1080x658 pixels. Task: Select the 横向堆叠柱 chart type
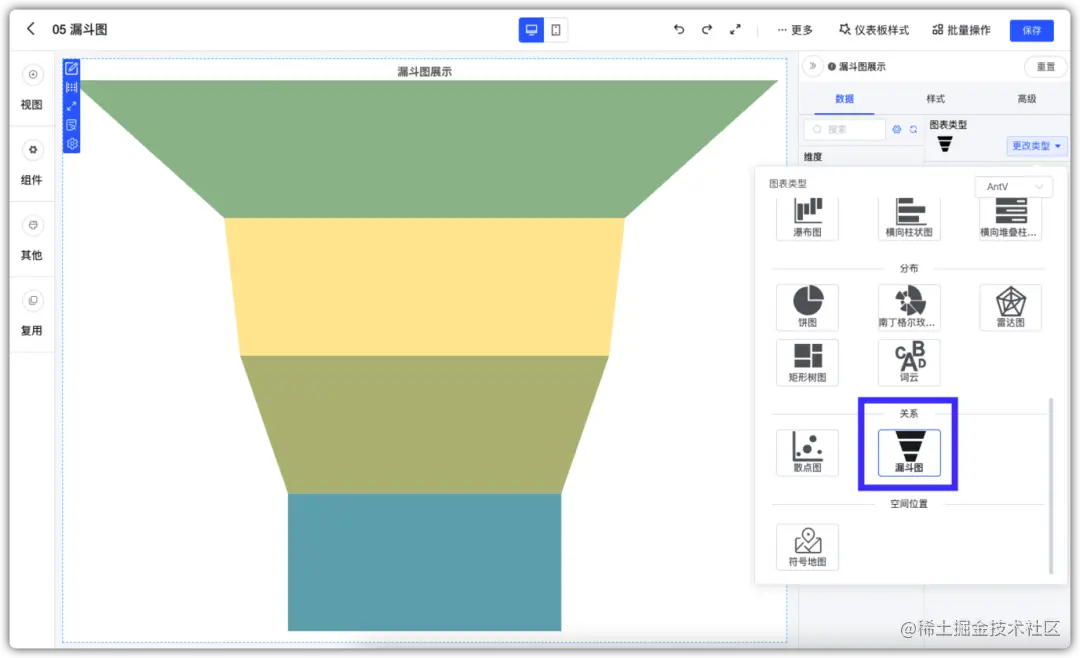tap(1010, 218)
